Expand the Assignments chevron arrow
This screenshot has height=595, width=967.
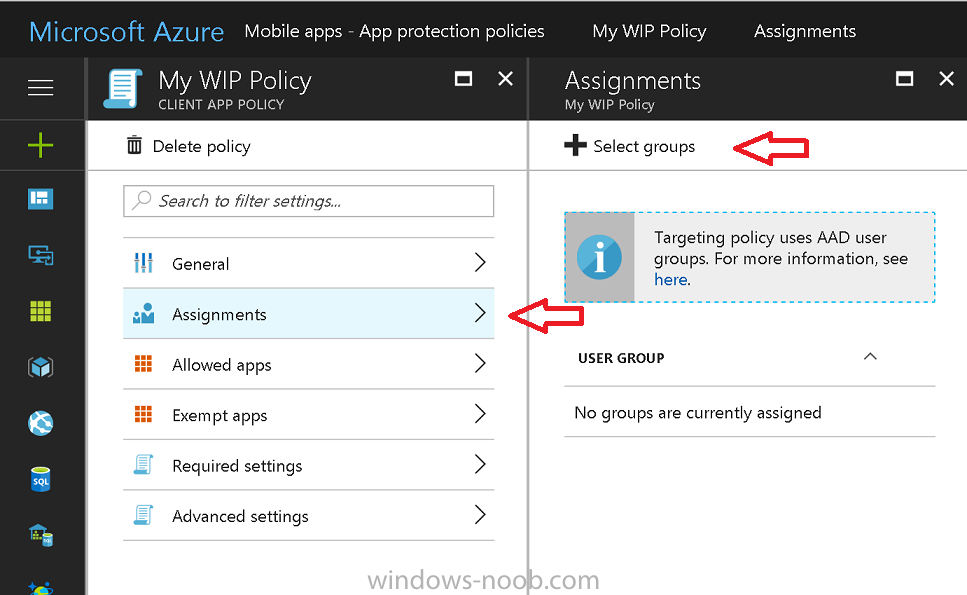(x=480, y=313)
